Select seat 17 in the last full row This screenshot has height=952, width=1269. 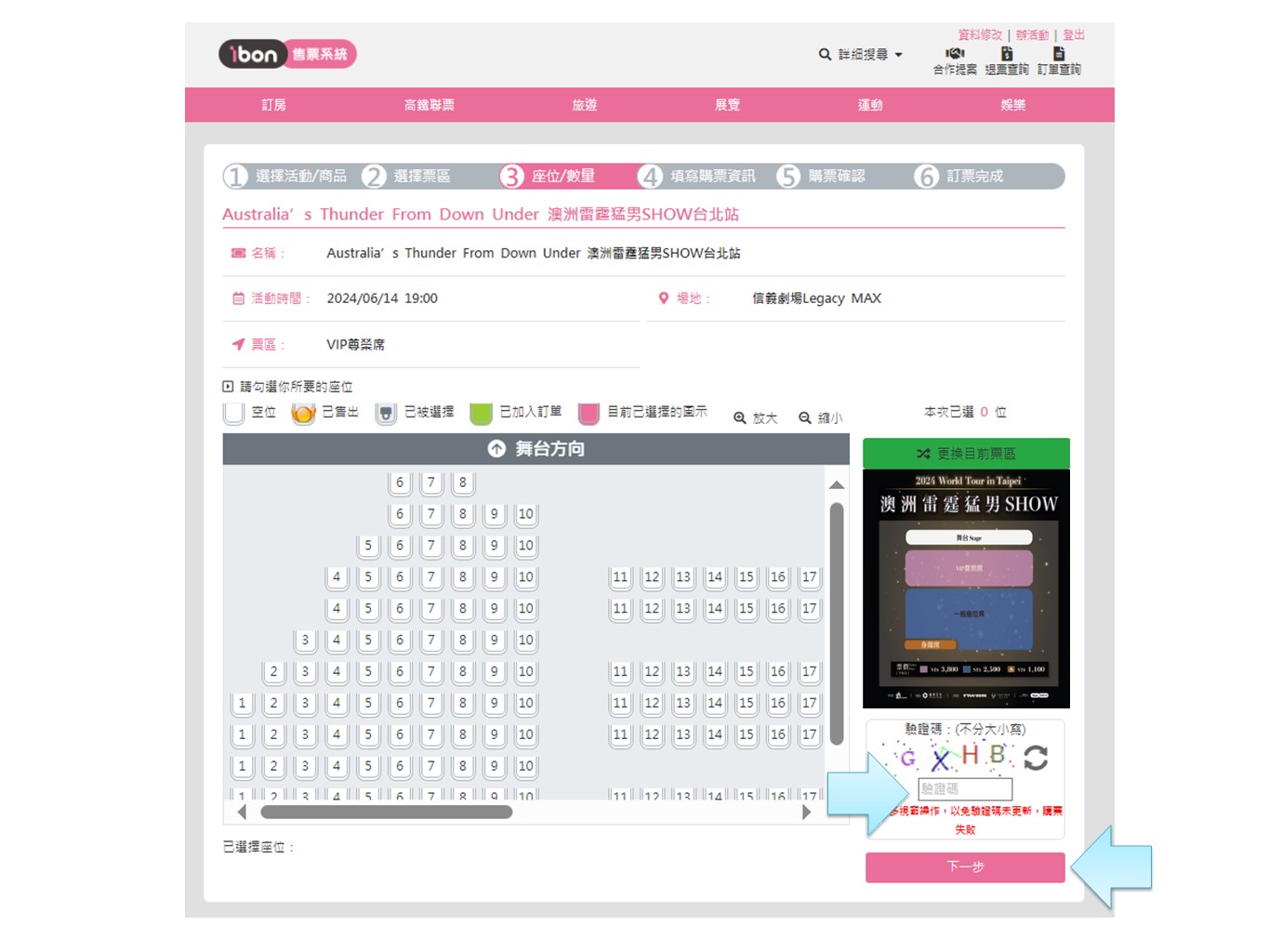(x=810, y=734)
